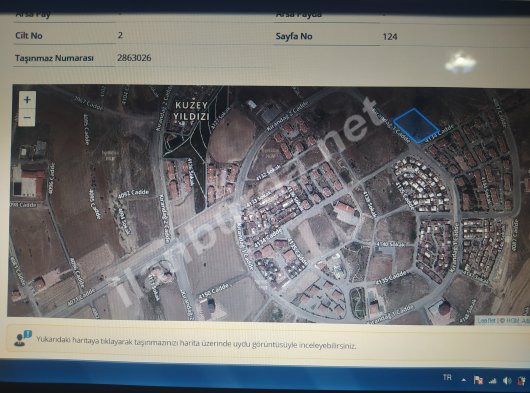Click the KUZEY YILDIZI label on the map
Image resolution: width=530 pixels, height=393 pixels.
(x=191, y=111)
